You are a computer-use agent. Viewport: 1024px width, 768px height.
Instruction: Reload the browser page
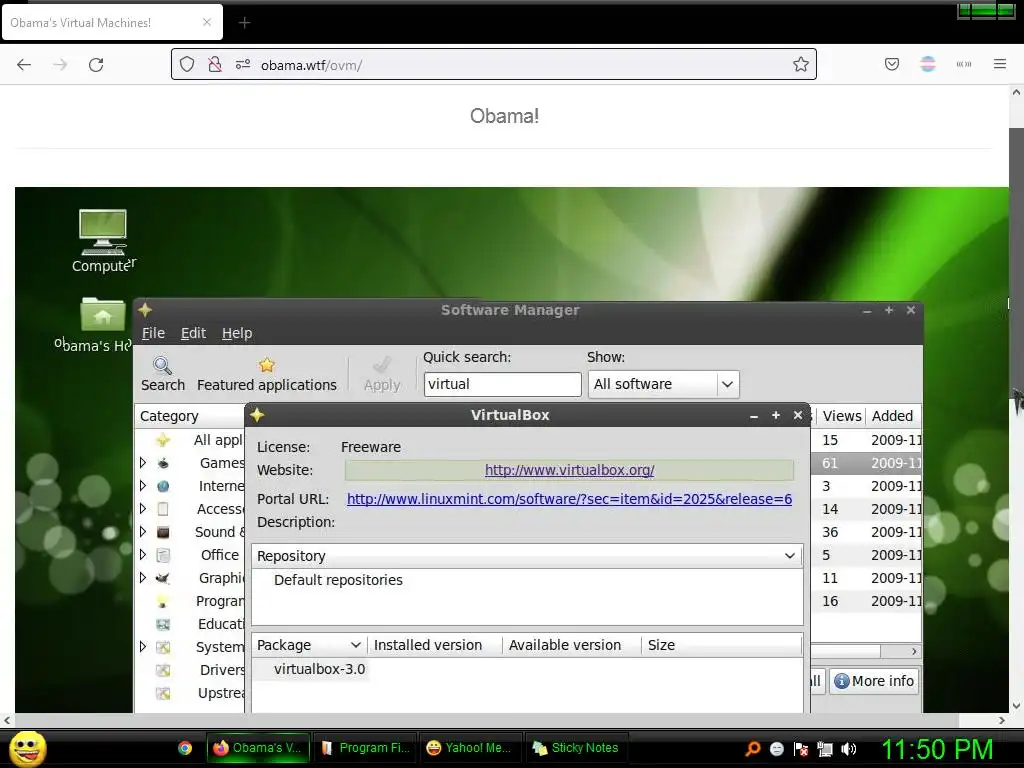click(x=96, y=64)
